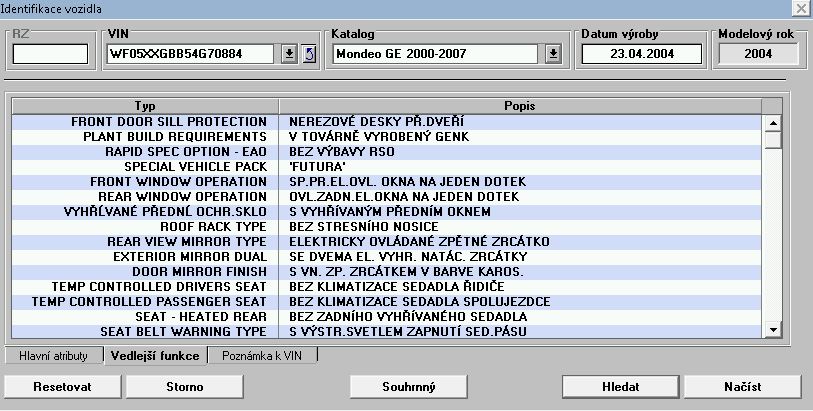Image resolution: width=813 pixels, height=411 pixels.
Task: Select the Vedlejší funkce tab
Action: pyautogui.click(x=155, y=355)
